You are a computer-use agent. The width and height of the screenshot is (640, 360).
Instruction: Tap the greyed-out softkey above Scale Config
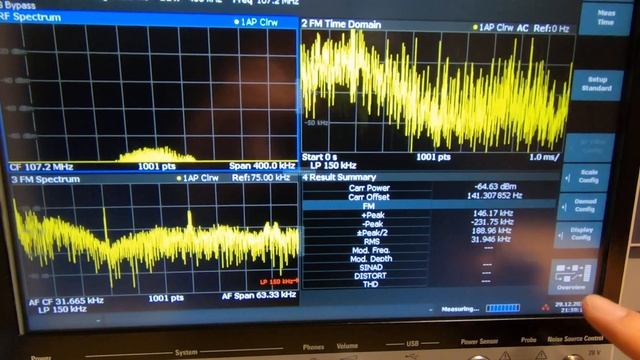590,147
